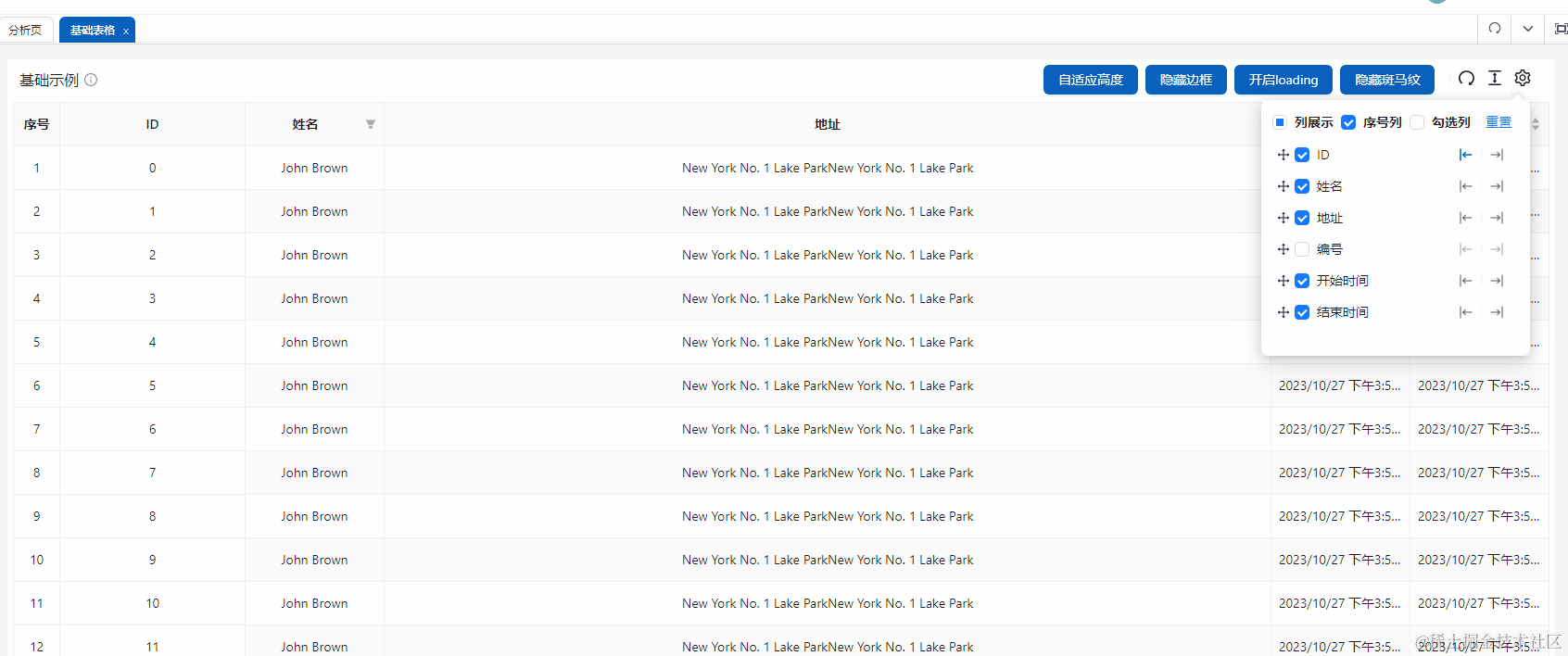Click the drag handle for 地址 column
This screenshot has height=656, width=1568.
click(x=1283, y=218)
